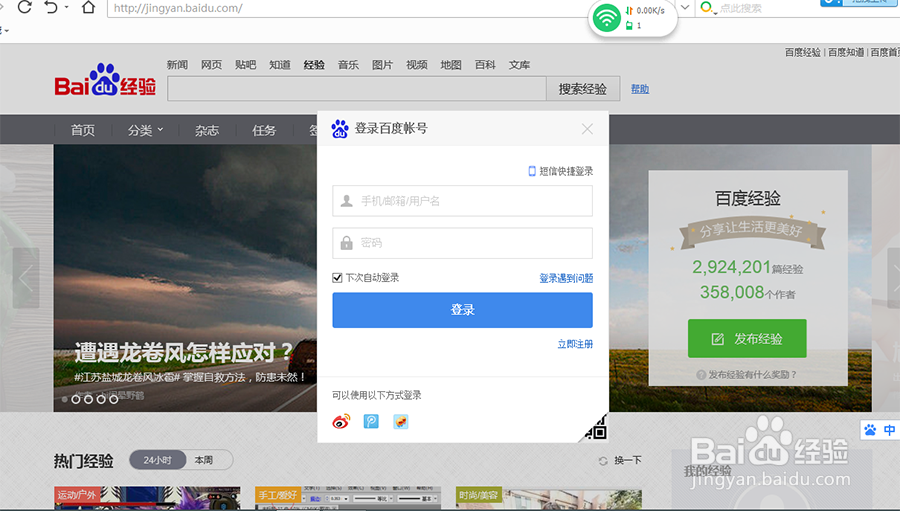Log in with the blue P account icon
900x511 pixels.
click(x=371, y=422)
